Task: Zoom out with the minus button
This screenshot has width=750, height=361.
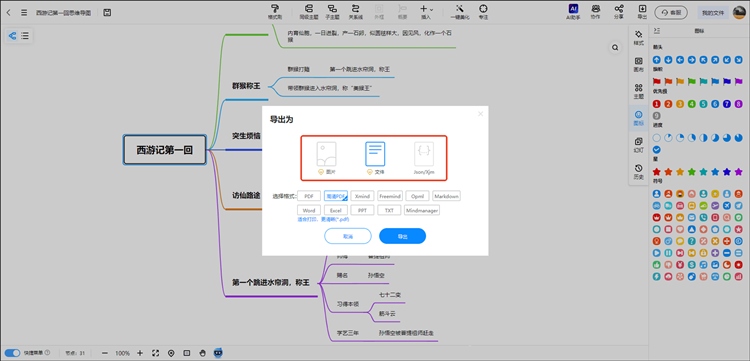Action: [105, 353]
